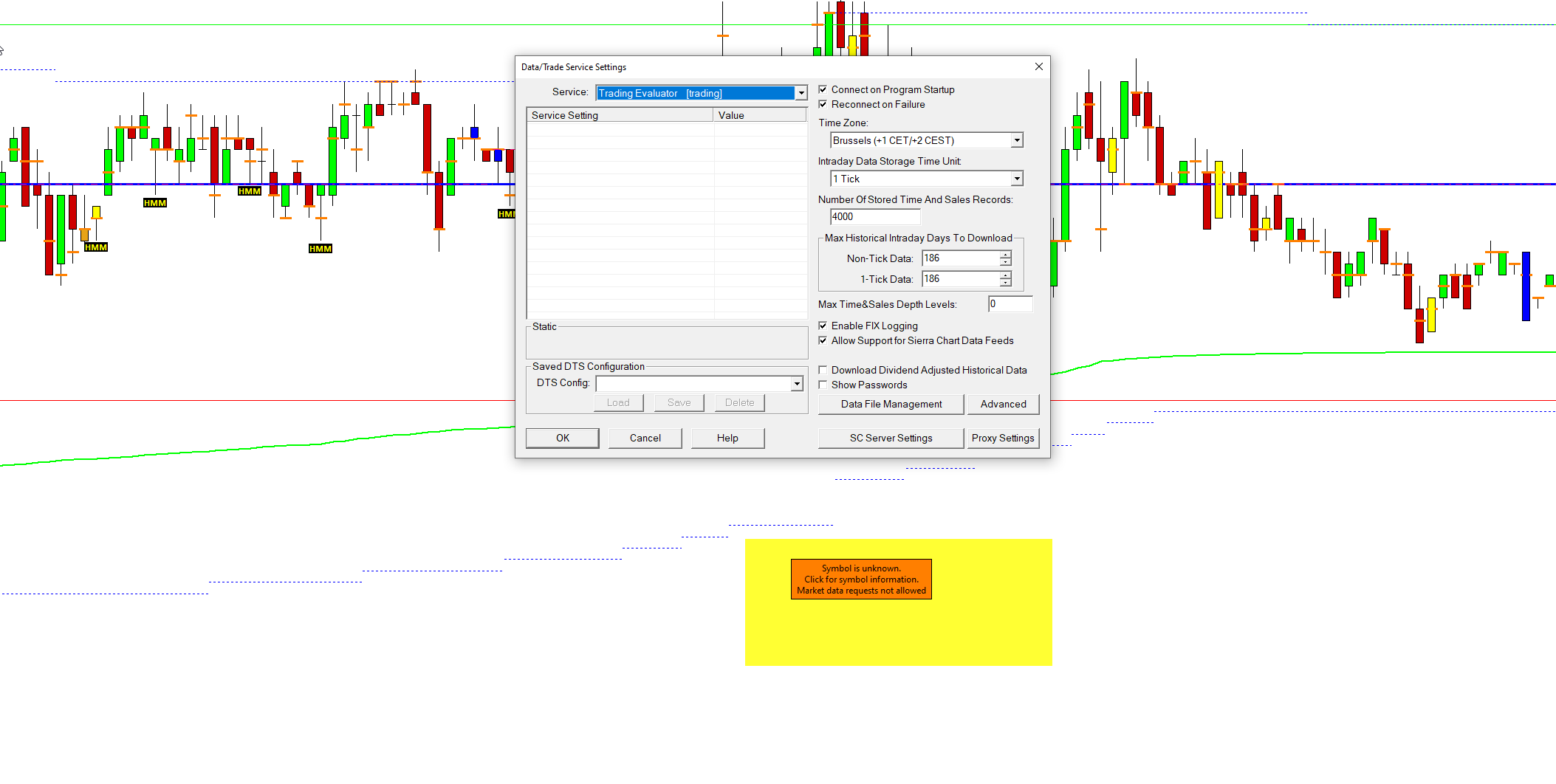The image size is (1556, 784).
Task: Click the Save DTS configuration button
Action: click(x=679, y=402)
